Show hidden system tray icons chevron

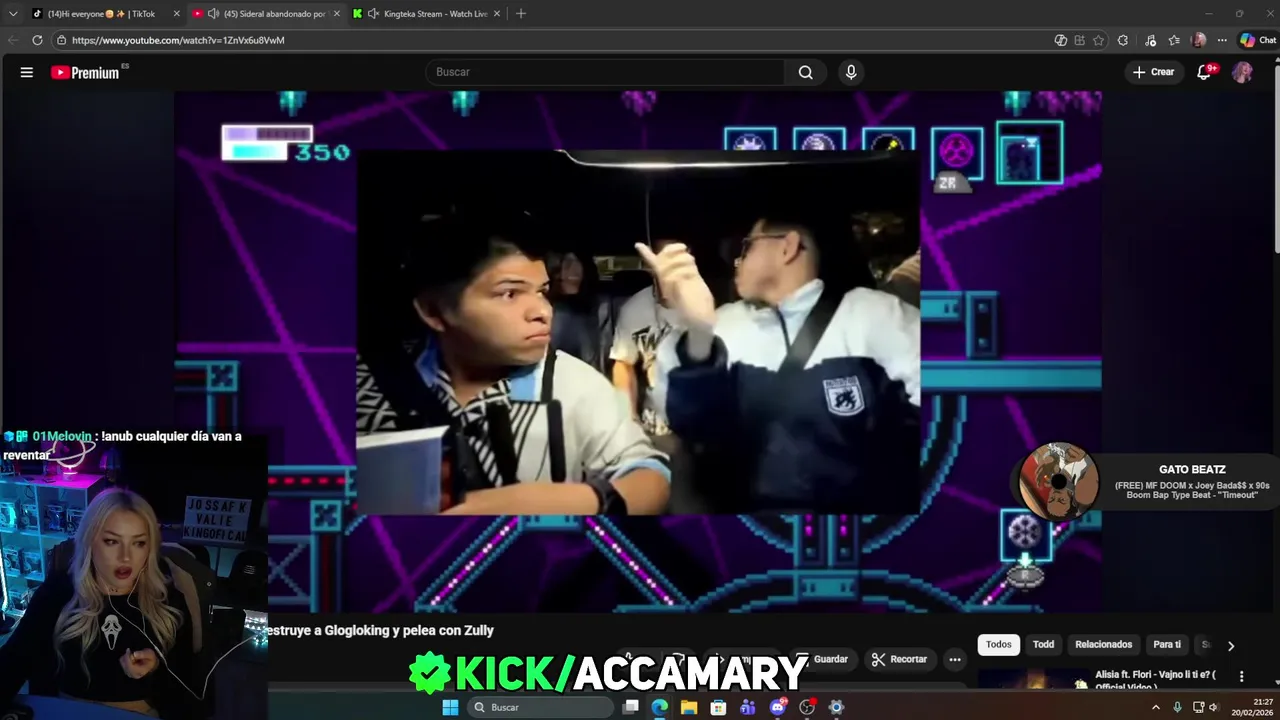(x=1156, y=707)
